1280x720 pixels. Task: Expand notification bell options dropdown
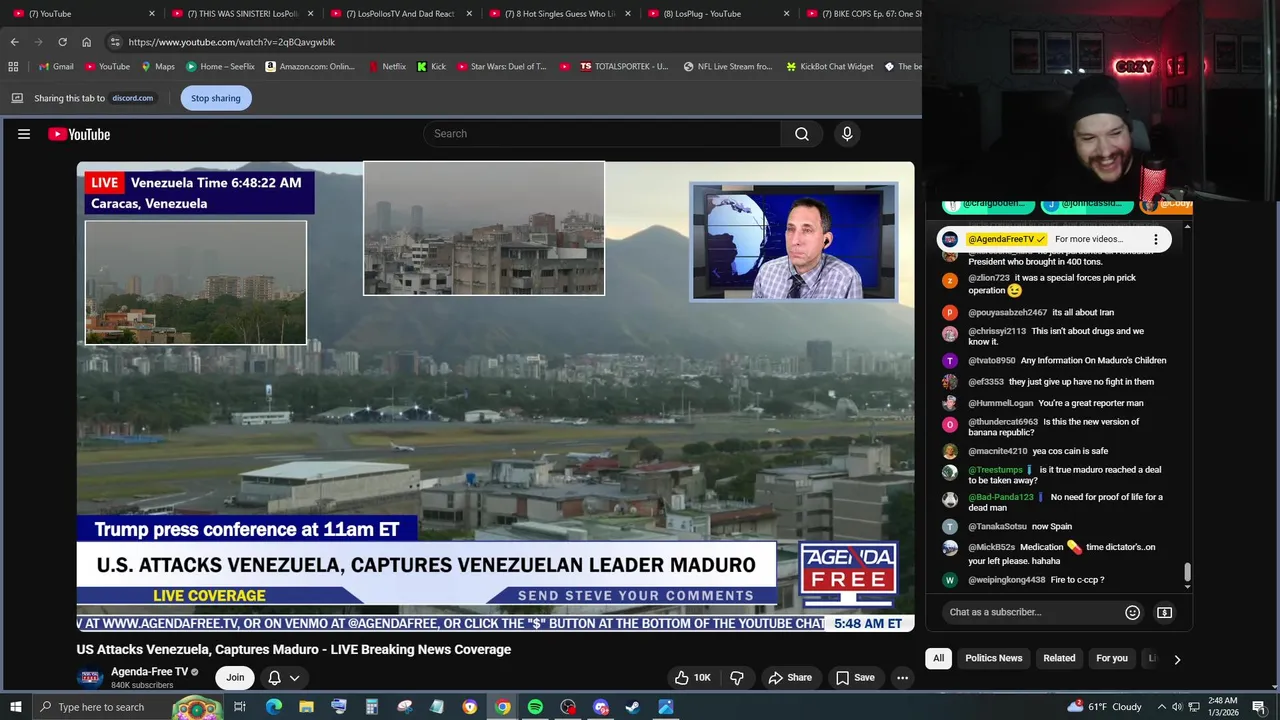(x=294, y=677)
